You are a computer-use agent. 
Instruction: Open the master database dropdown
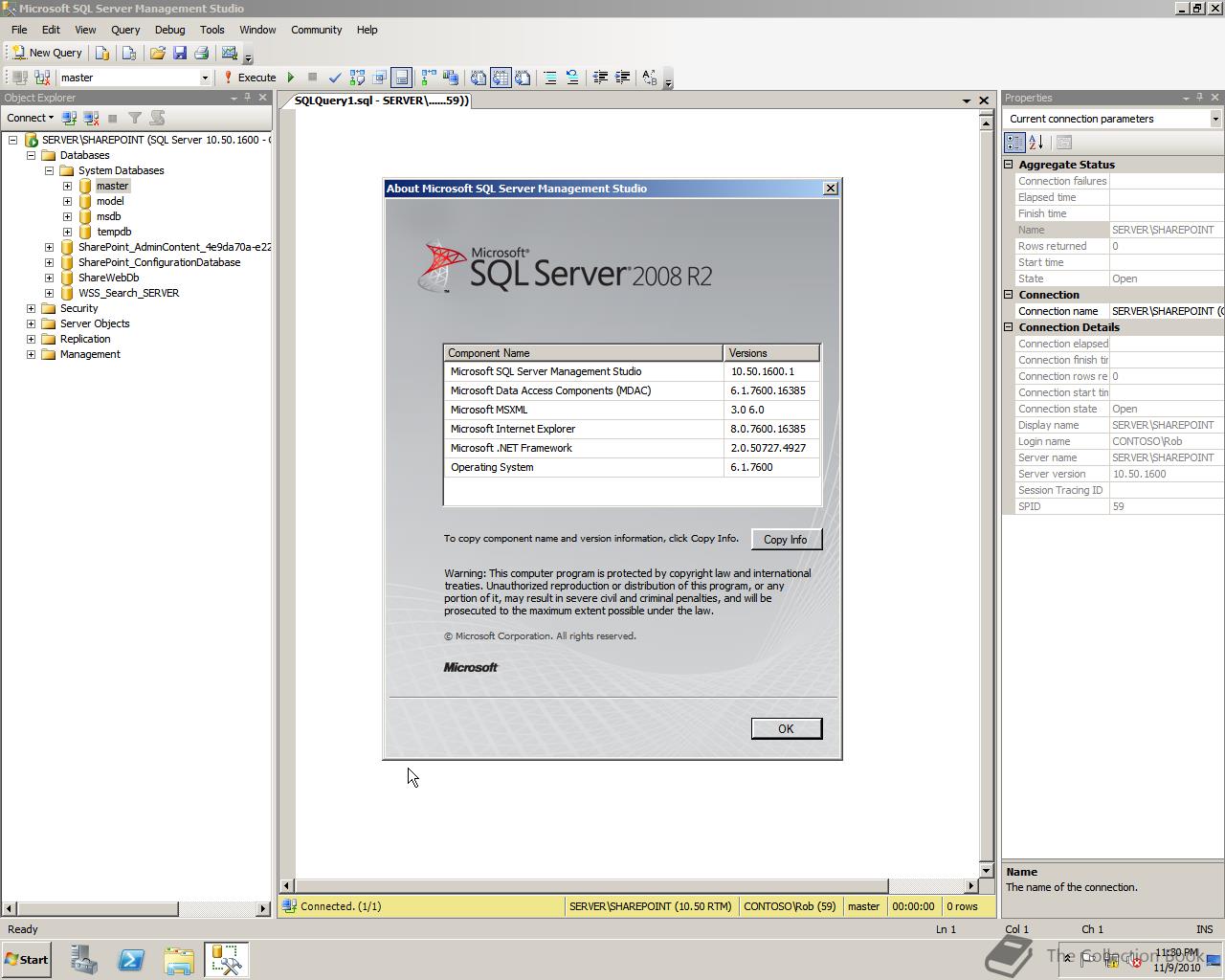click(x=204, y=78)
